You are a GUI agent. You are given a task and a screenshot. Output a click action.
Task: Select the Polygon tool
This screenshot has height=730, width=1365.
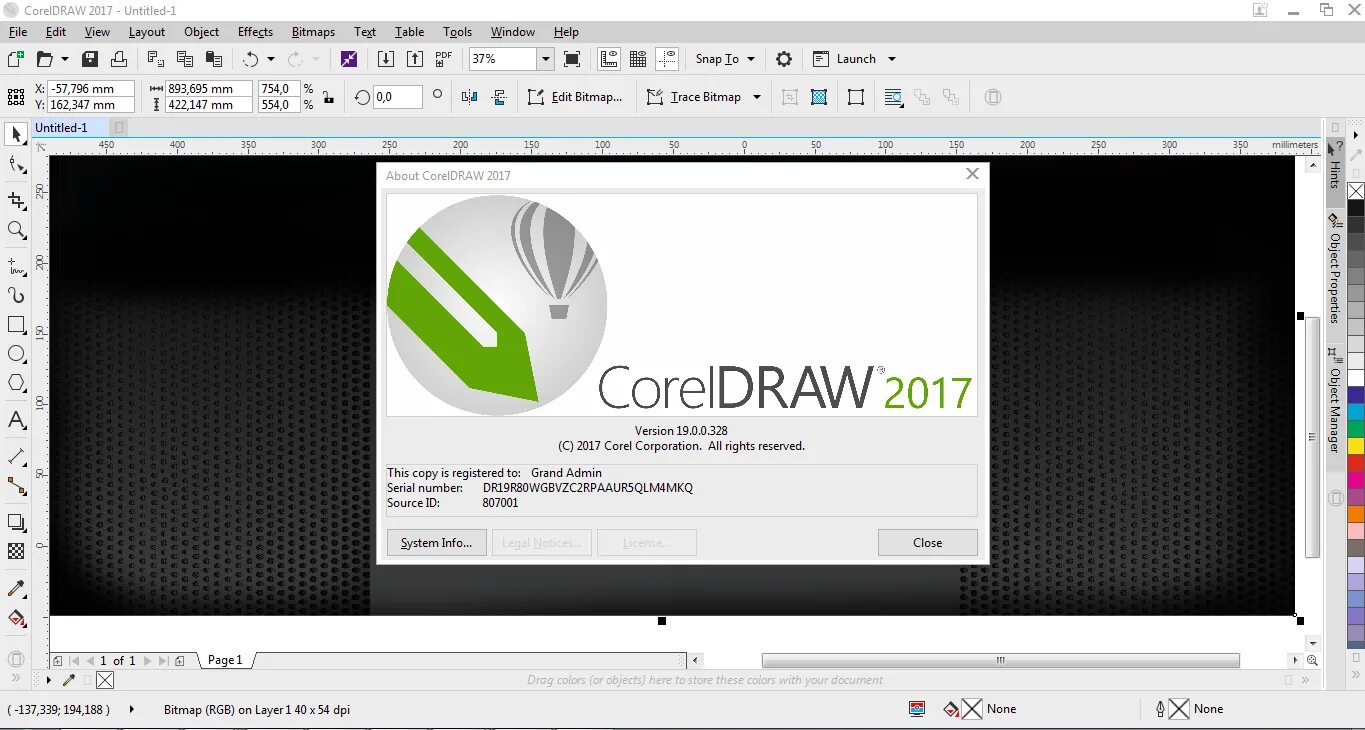[x=16, y=383]
